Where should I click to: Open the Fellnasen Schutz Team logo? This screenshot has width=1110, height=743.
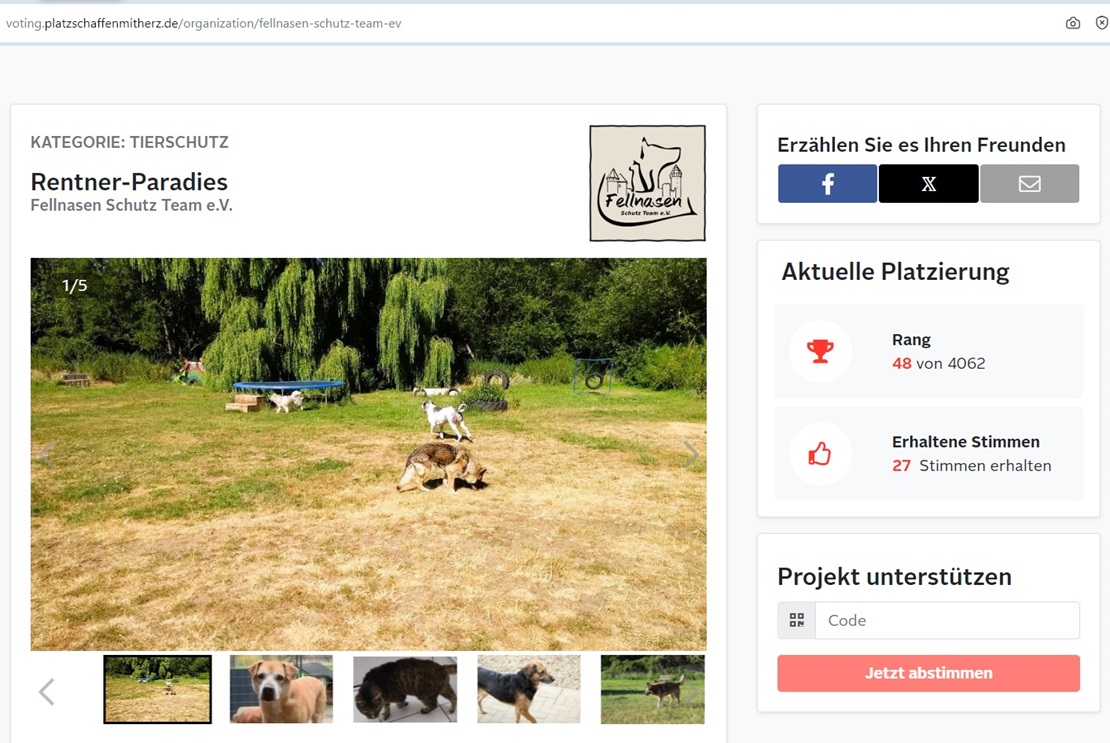tap(647, 183)
